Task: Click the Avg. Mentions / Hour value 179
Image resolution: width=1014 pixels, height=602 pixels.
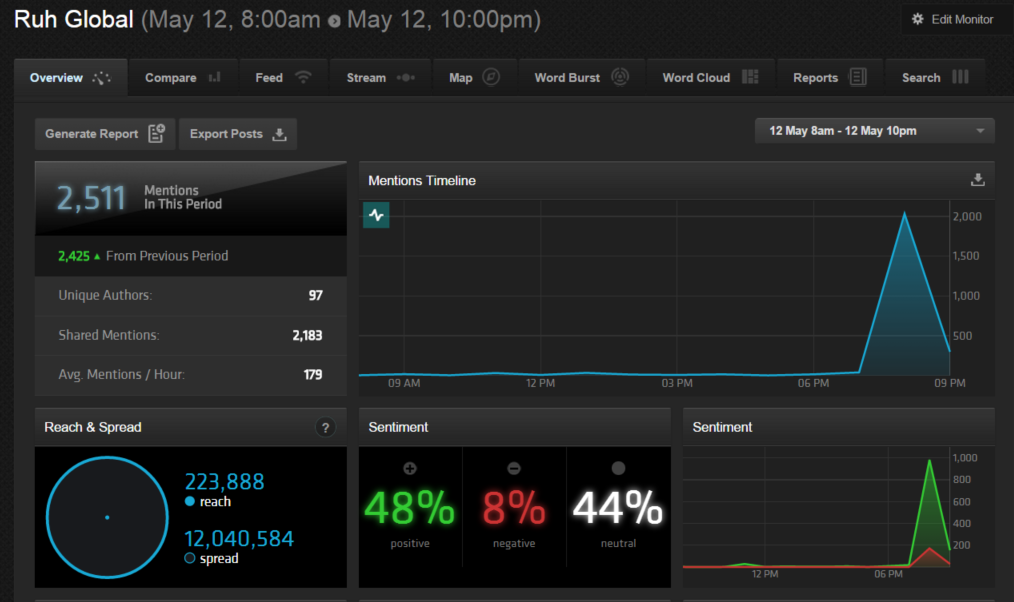Action: coord(313,375)
